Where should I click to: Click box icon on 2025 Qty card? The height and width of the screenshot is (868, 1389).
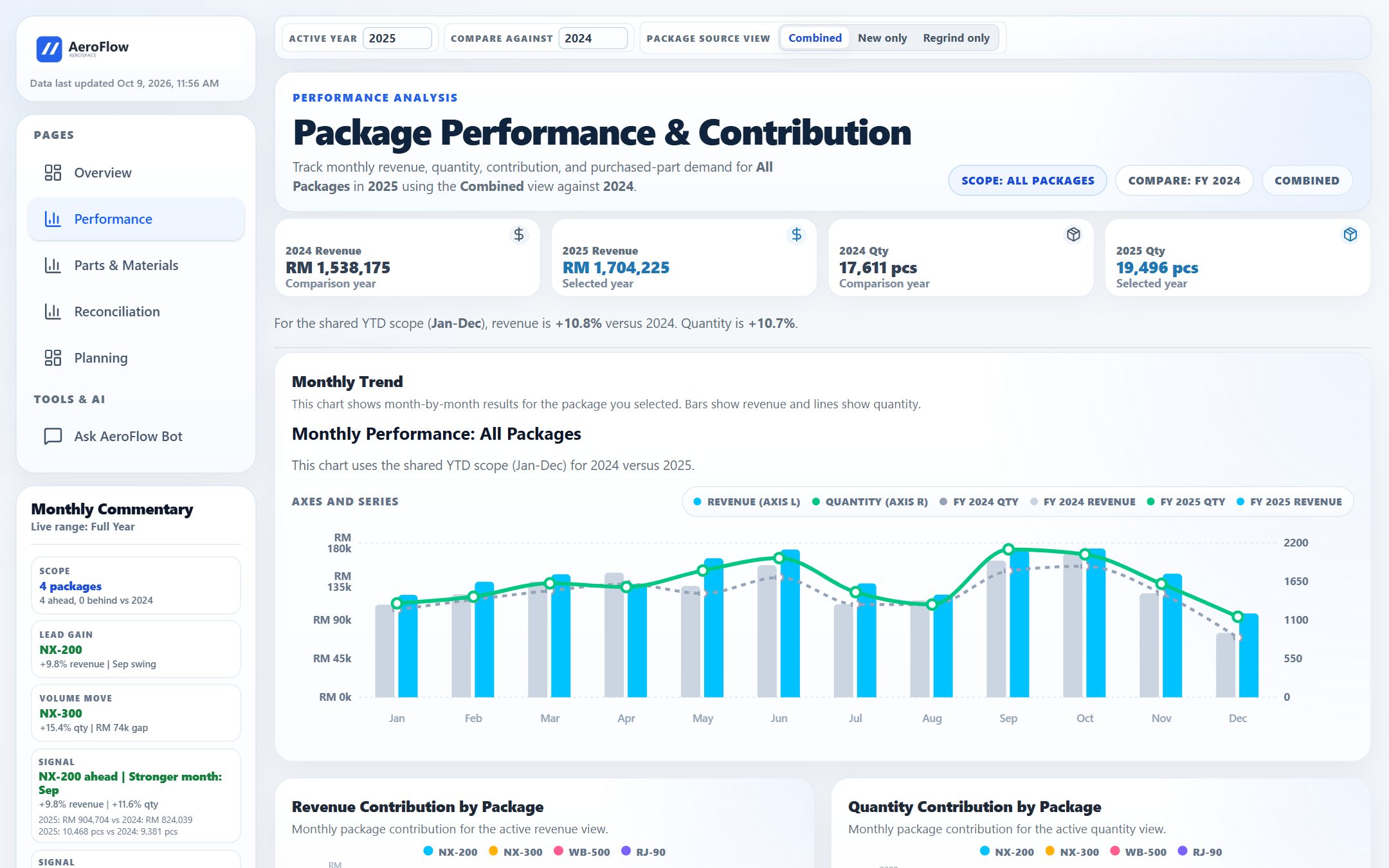point(1350,235)
